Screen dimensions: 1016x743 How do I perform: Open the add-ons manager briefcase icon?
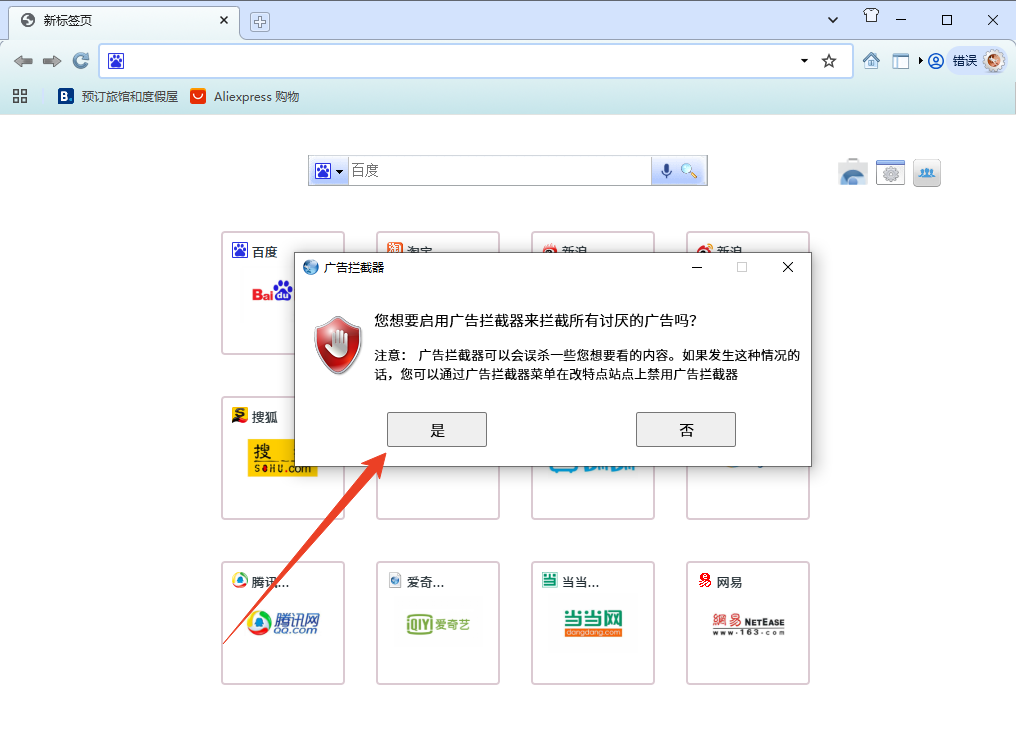[852, 172]
